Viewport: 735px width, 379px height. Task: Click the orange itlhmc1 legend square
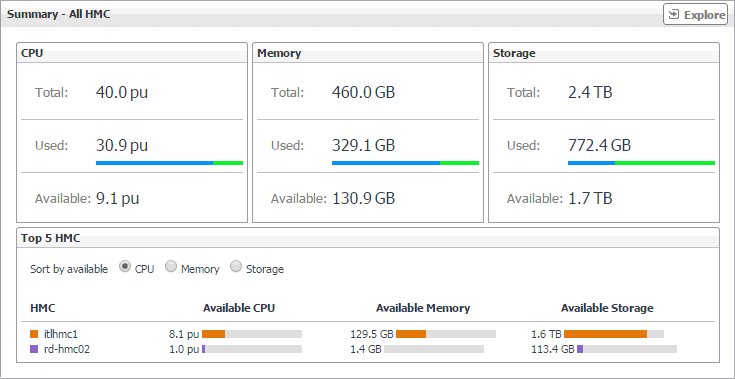34,334
